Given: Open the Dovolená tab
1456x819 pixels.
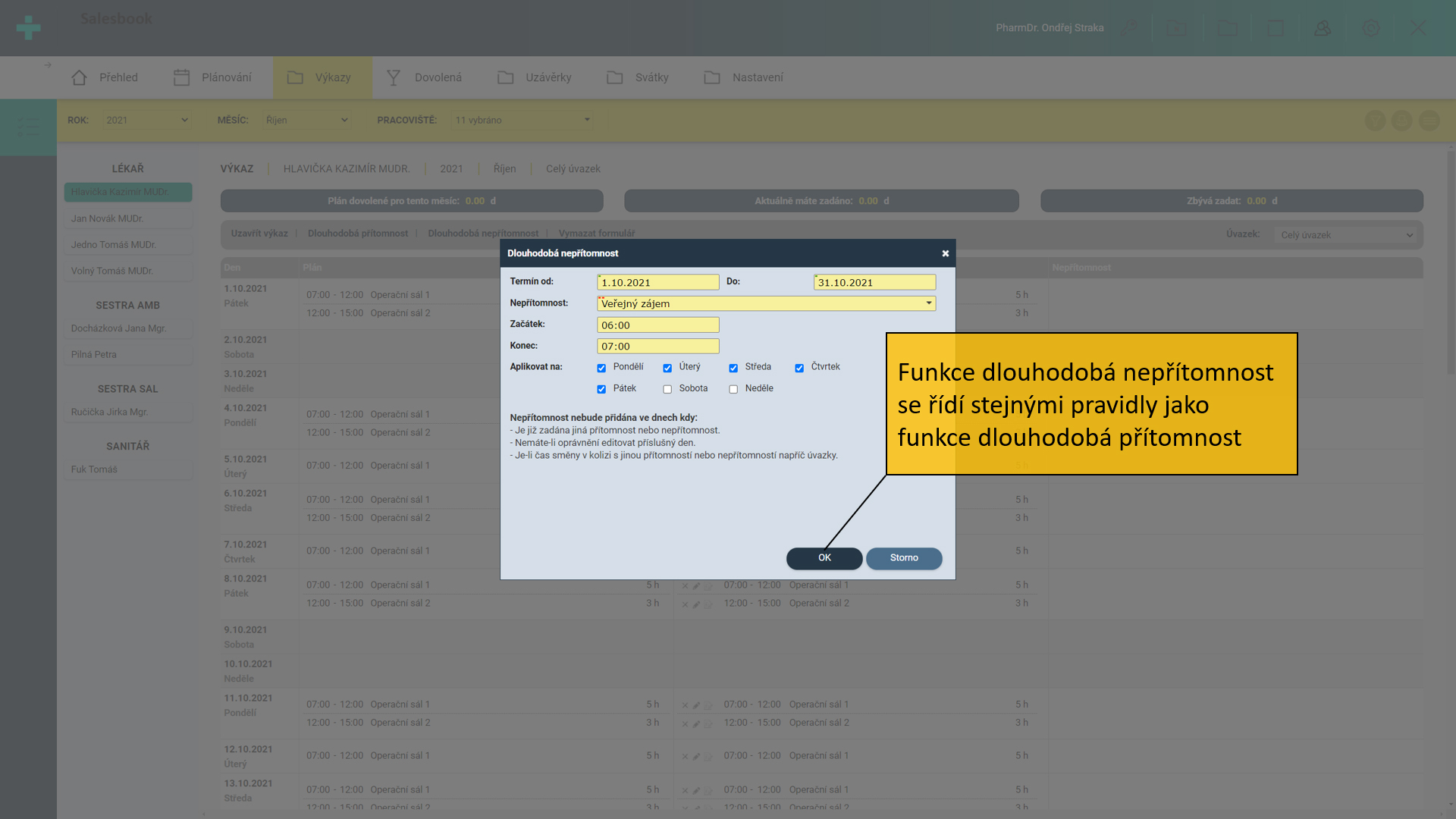Looking at the screenshot, I should coord(425,77).
